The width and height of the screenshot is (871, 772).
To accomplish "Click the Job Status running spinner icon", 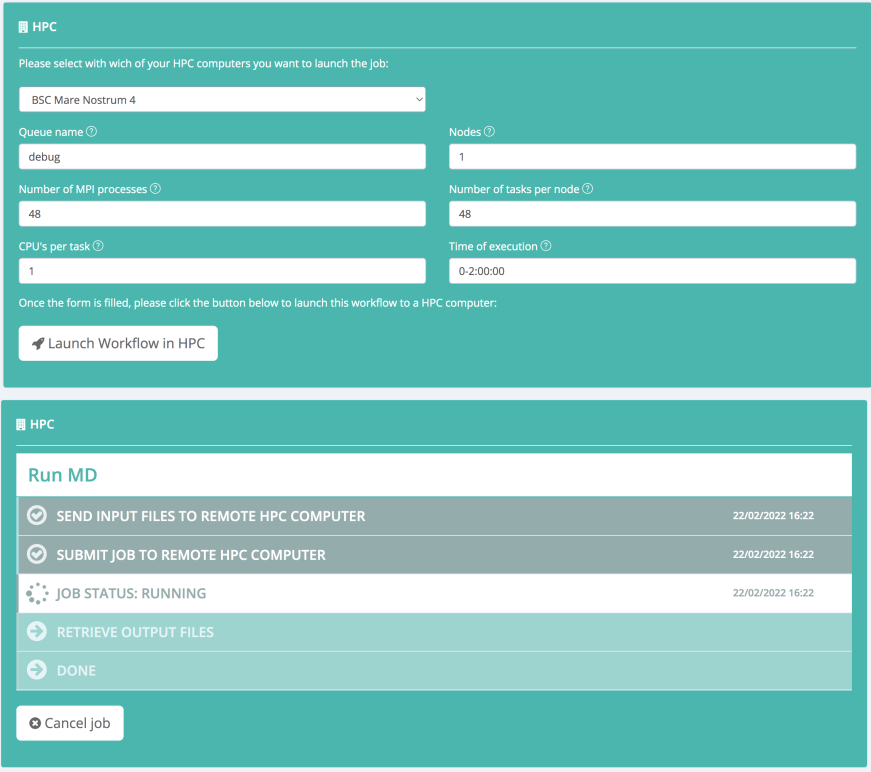I will click(x=37, y=593).
